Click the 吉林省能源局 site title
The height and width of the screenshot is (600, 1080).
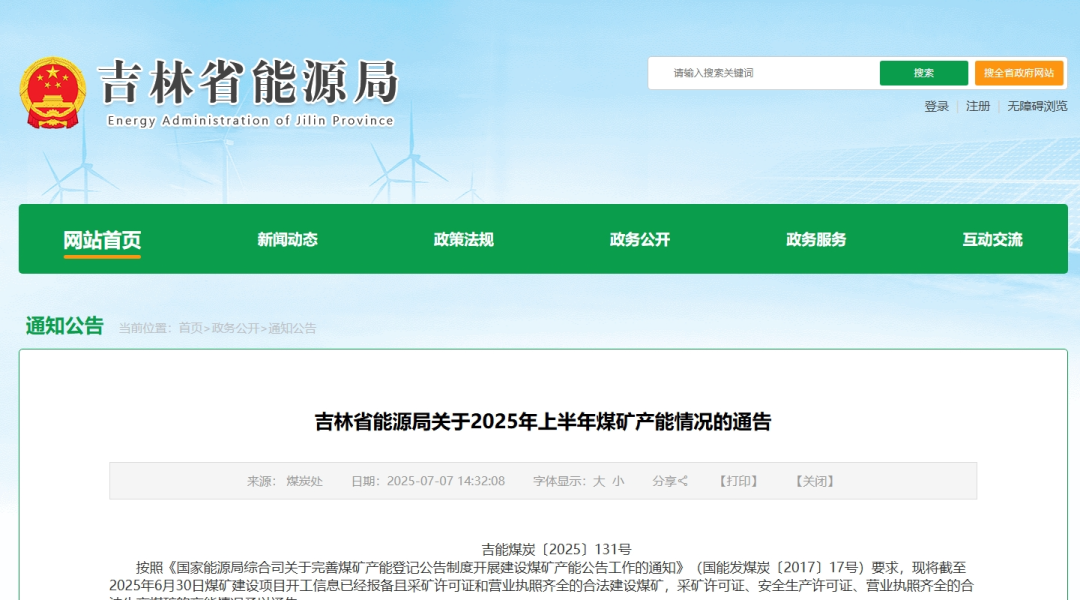(249, 82)
